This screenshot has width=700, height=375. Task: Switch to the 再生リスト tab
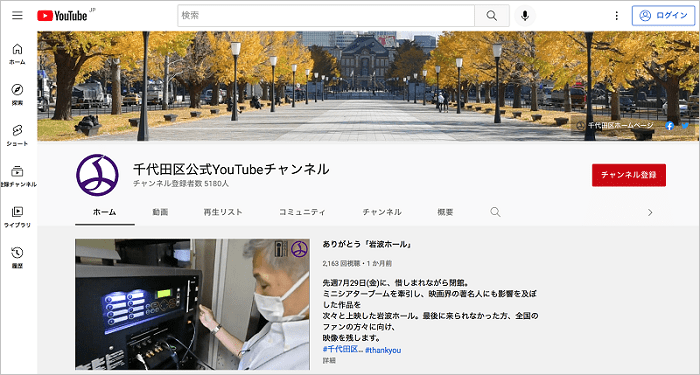[x=223, y=212]
